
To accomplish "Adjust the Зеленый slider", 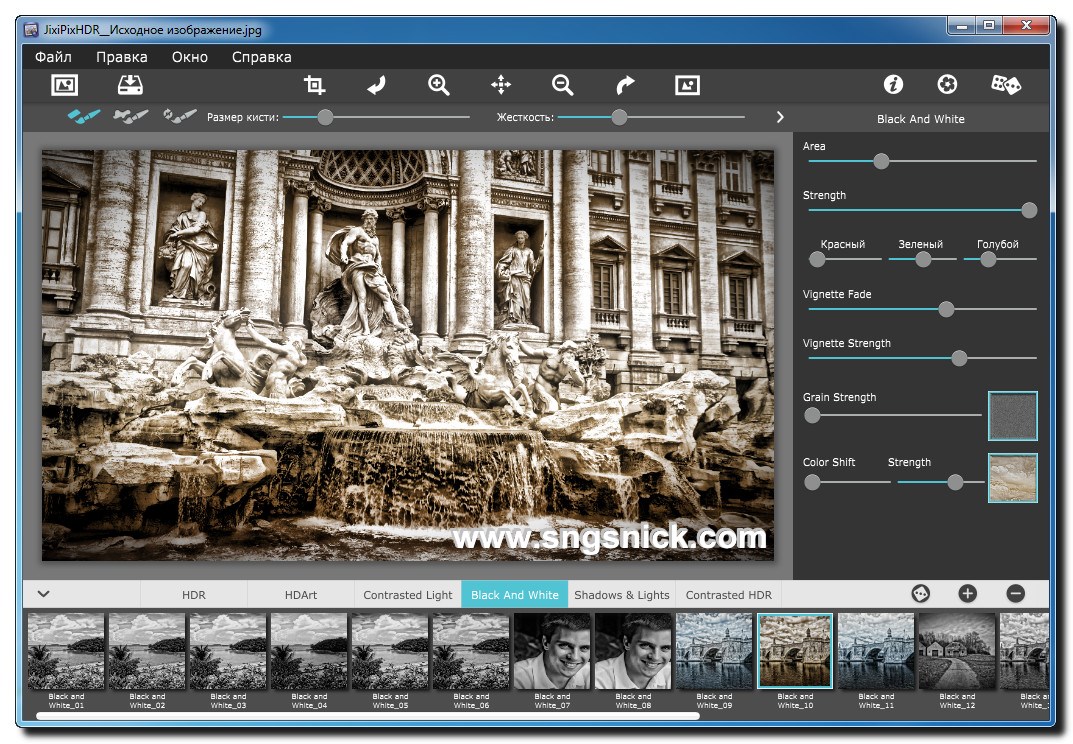I will [923, 259].
